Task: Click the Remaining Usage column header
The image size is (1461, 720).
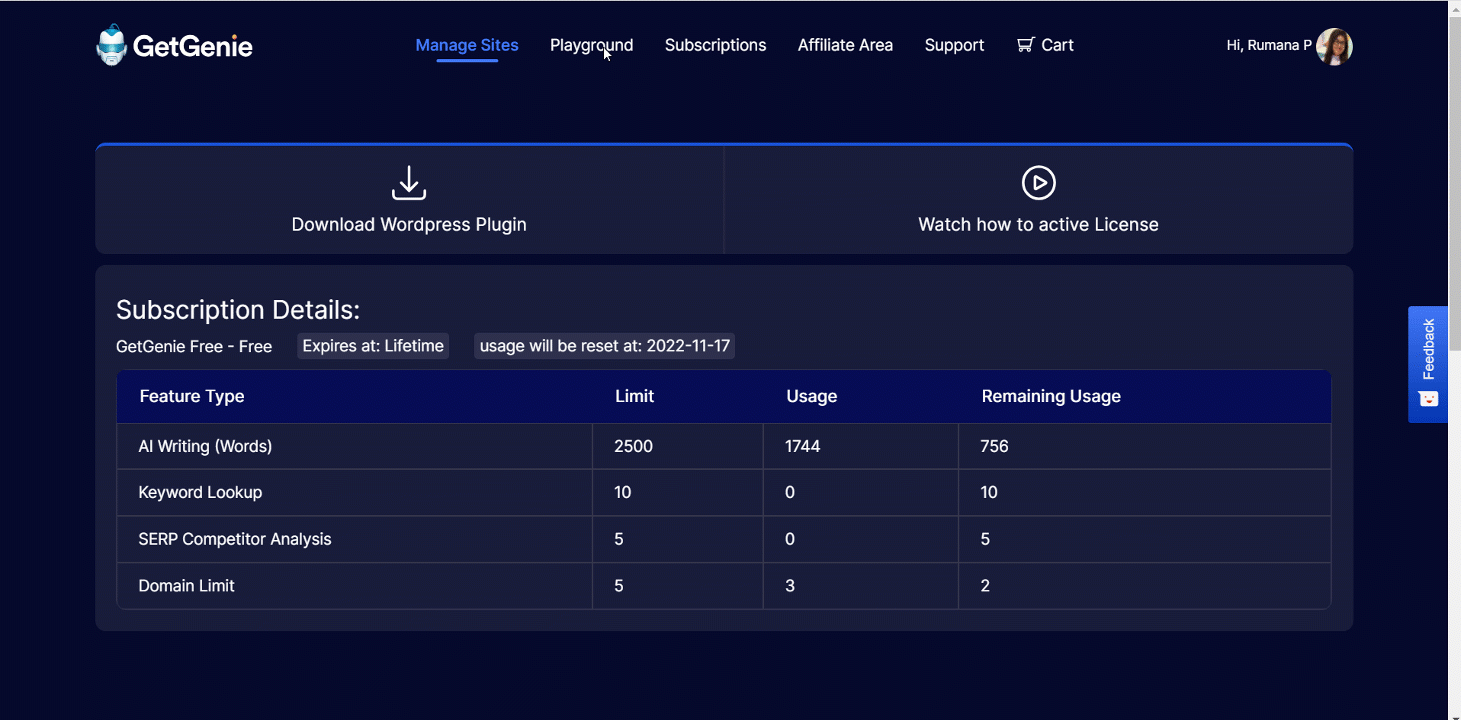Action: tap(1051, 396)
